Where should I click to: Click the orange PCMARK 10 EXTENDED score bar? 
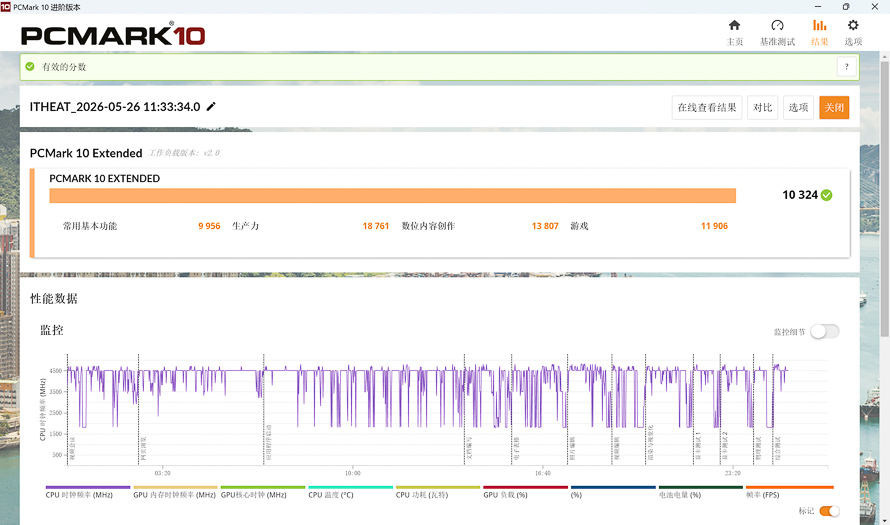392,196
